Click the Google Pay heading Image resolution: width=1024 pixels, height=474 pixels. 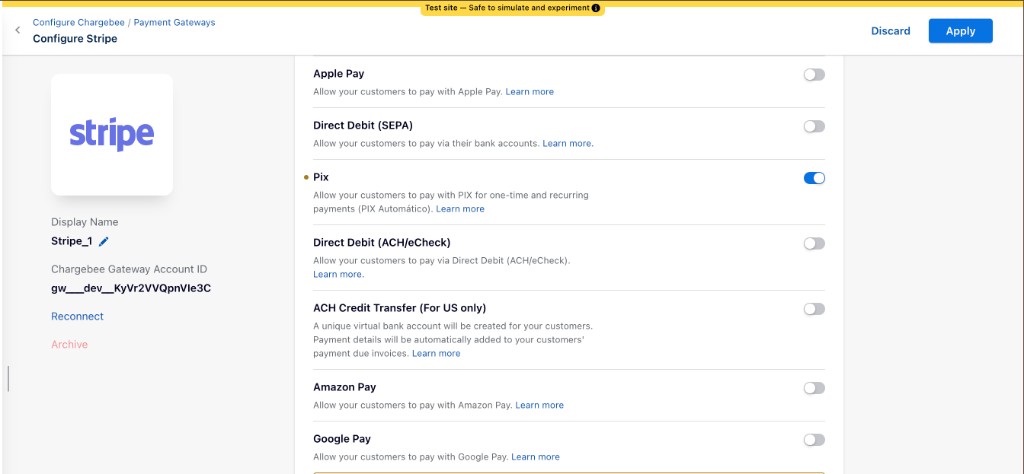342,439
